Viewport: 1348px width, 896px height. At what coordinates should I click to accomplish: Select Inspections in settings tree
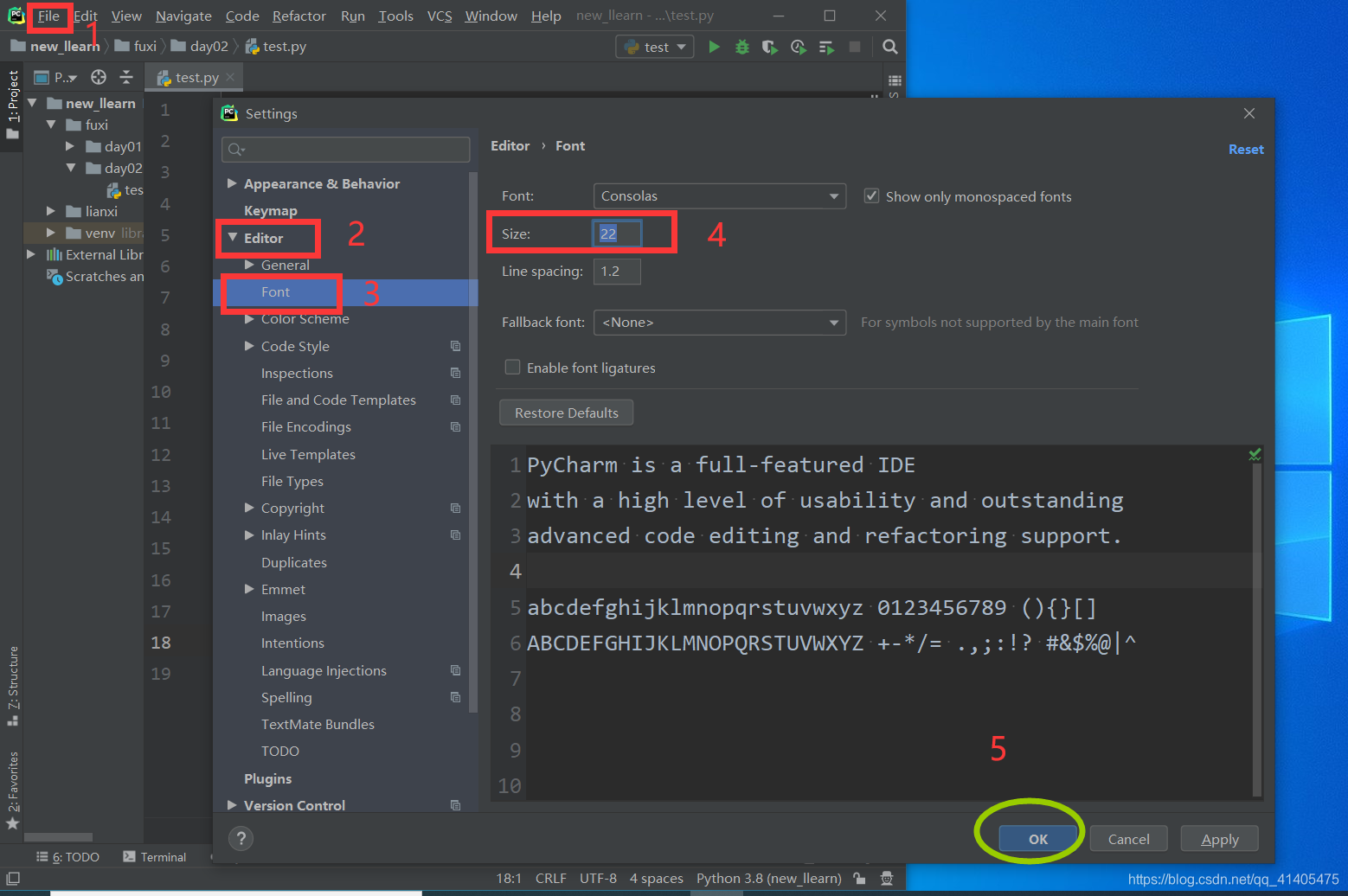coord(297,373)
